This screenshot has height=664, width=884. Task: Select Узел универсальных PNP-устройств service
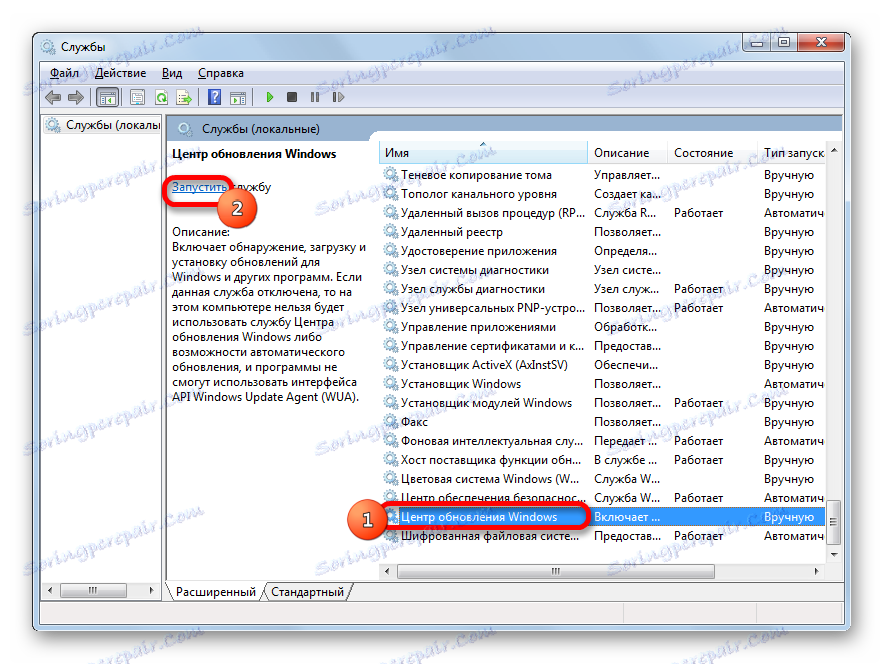click(x=603, y=308)
